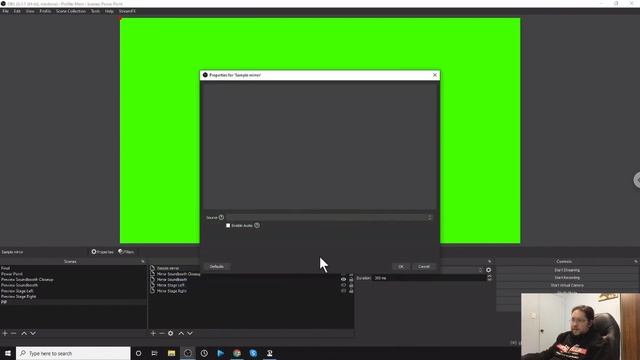640x360 pixels.
Task: Move the scene up in the list
Action: tap(24, 333)
